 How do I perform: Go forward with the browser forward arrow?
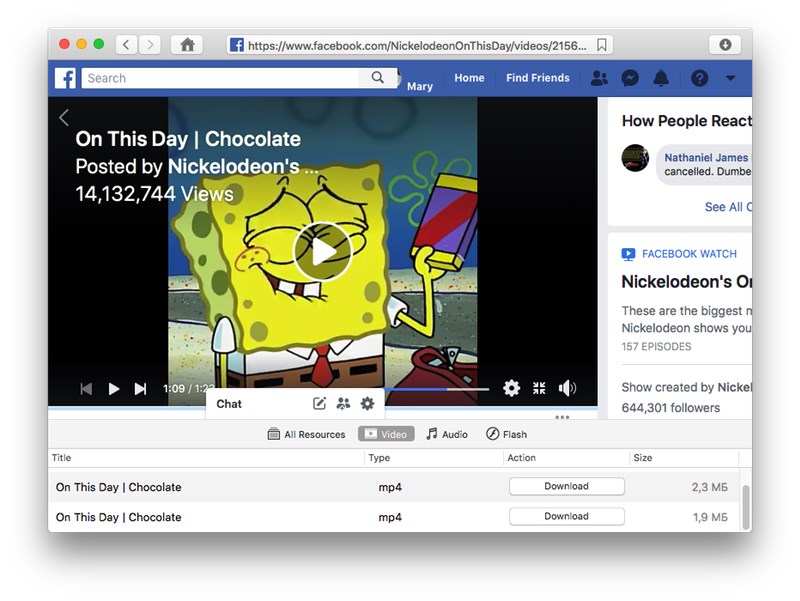(150, 45)
